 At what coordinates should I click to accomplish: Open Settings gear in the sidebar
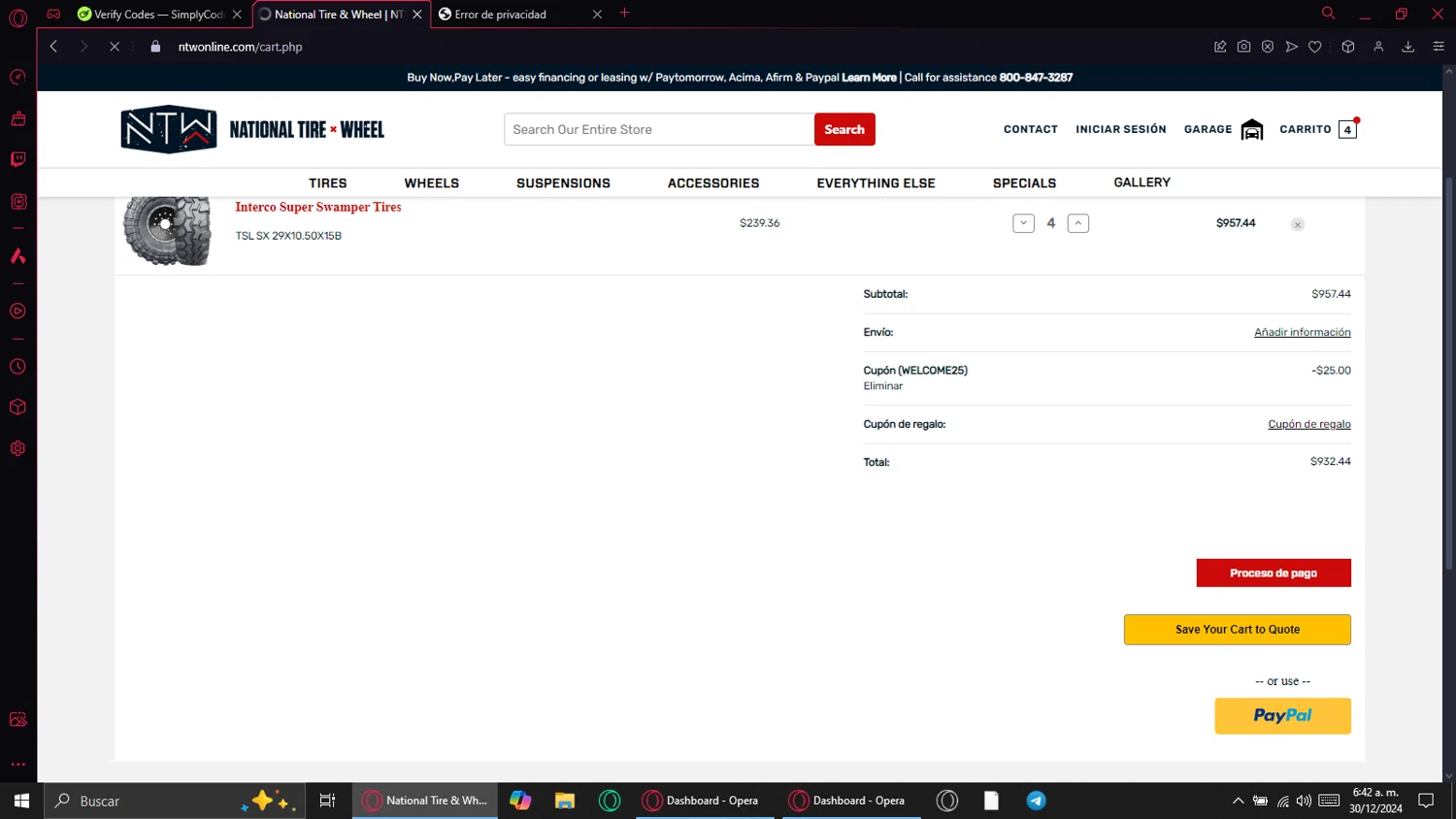coord(17,448)
